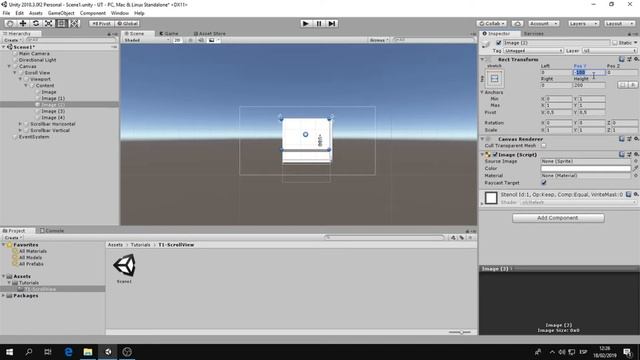The width and height of the screenshot is (640, 360).
Task: Pick color with the eyedropper icon
Action: pyautogui.click(x=635, y=168)
